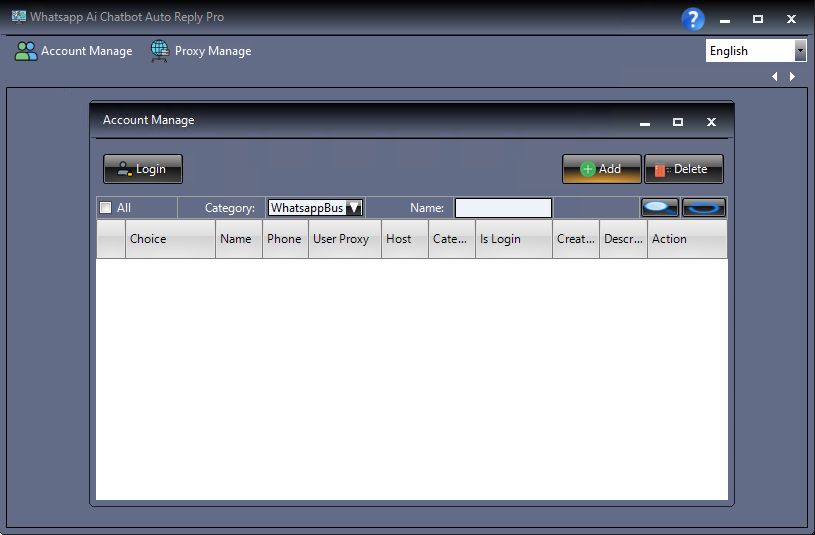Click the Add account button
Viewport: 815px width, 535px height.
click(x=601, y=169)
